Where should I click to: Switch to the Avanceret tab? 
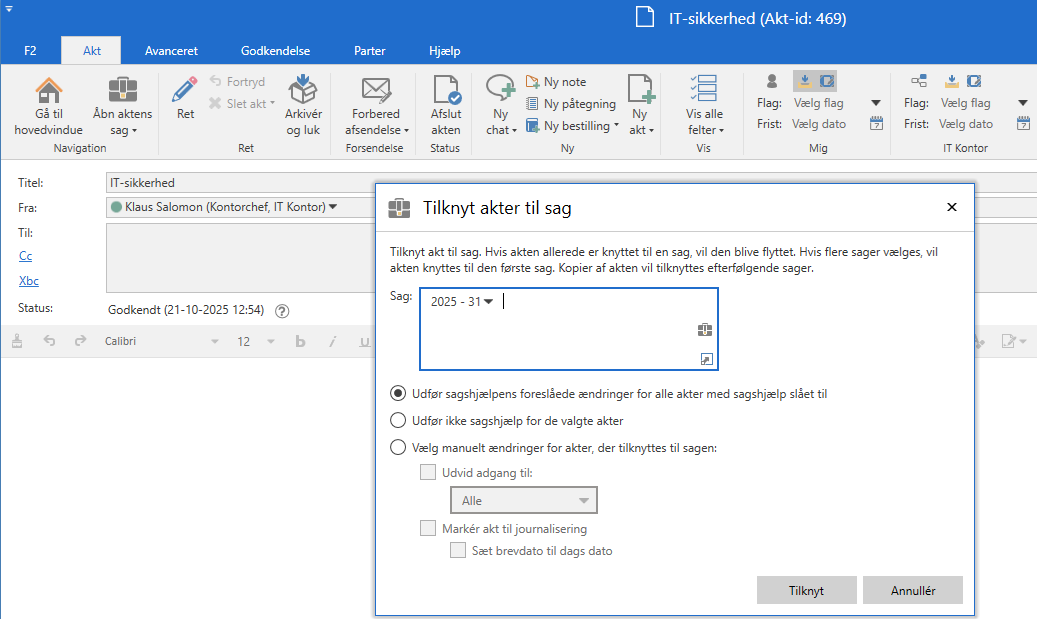pyautogui.click(x=171, y=51)
